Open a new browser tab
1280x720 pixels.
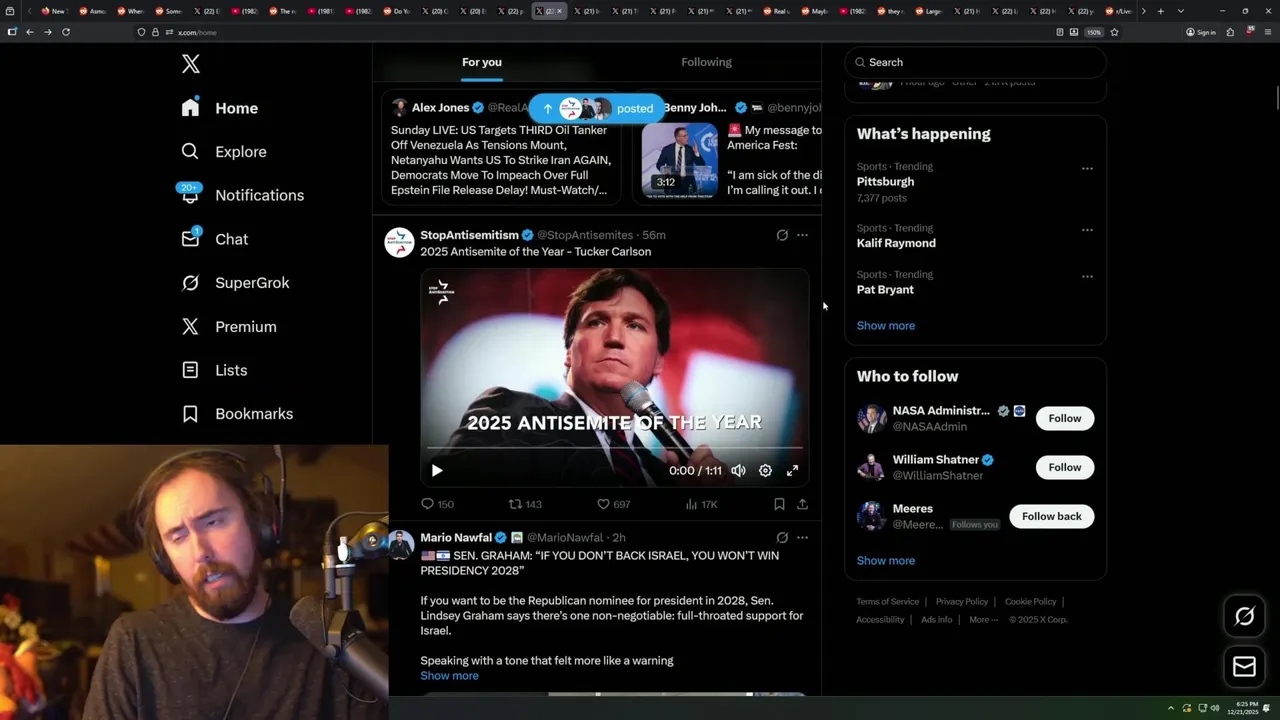point(1160,11)
